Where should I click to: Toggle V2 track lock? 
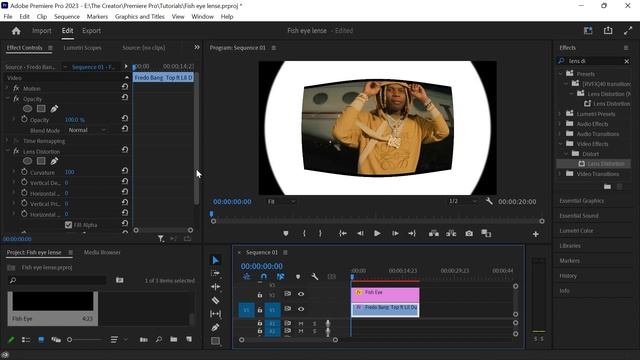(x=260, y=294)
